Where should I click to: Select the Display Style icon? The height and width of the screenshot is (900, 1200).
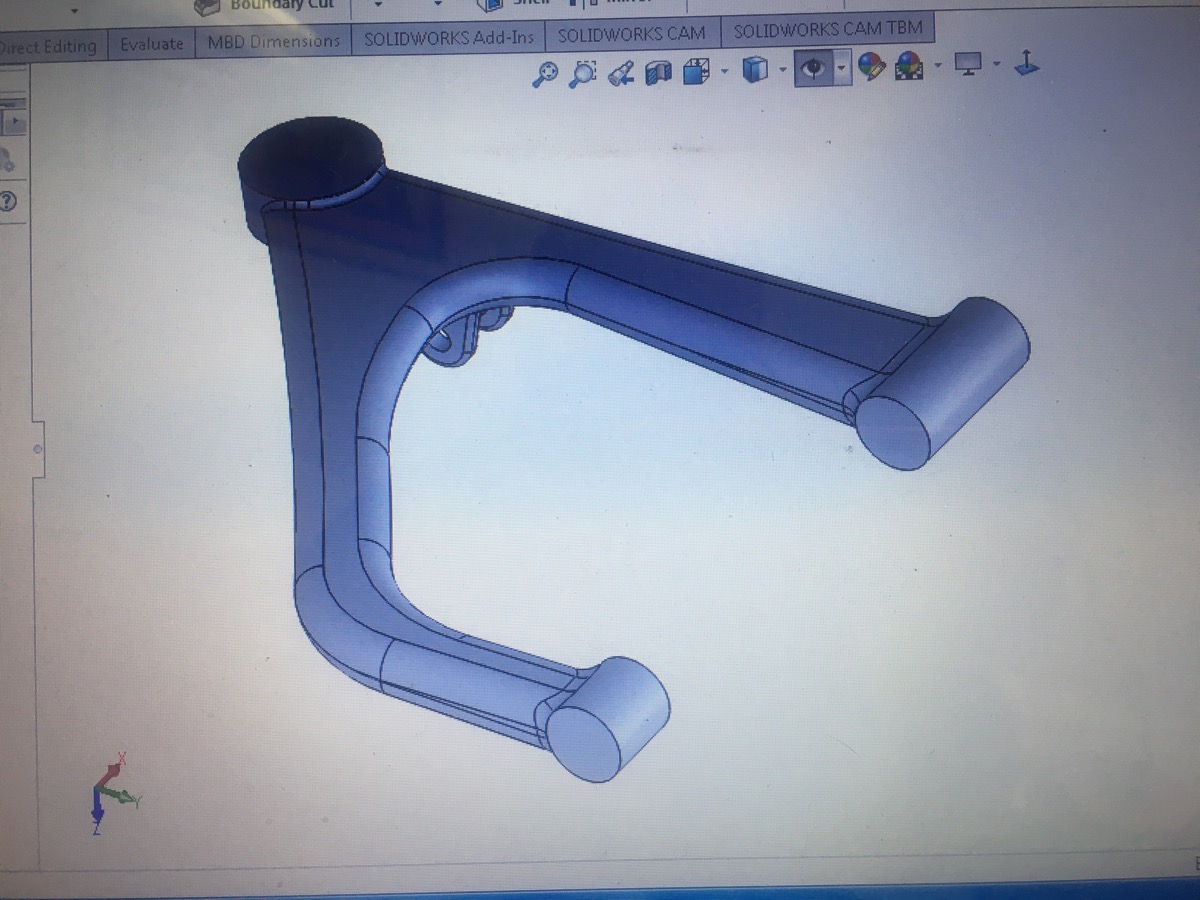point(755,69)
